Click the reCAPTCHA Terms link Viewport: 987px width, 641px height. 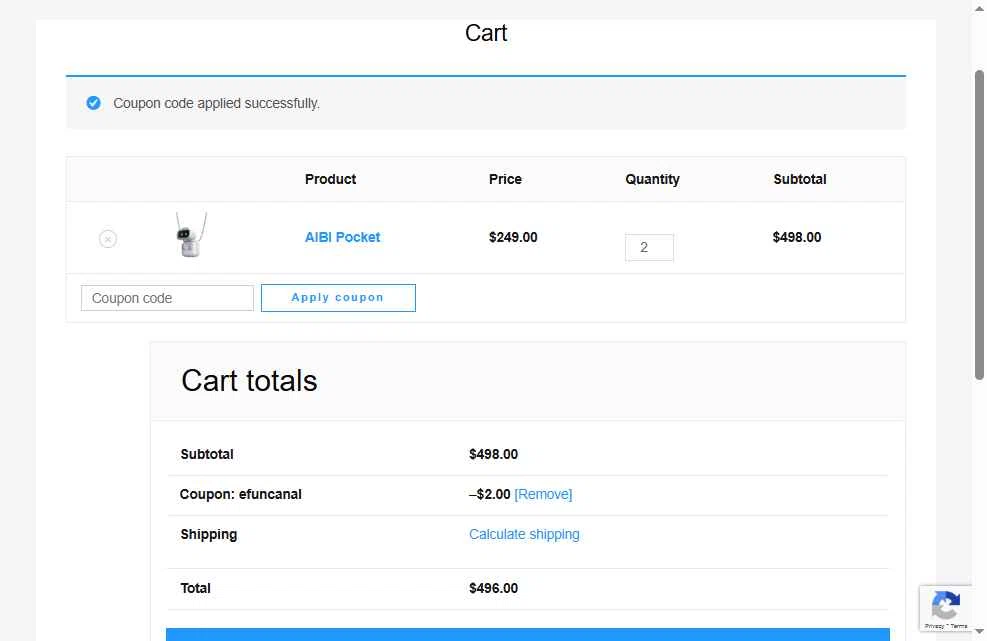[959, 626]
